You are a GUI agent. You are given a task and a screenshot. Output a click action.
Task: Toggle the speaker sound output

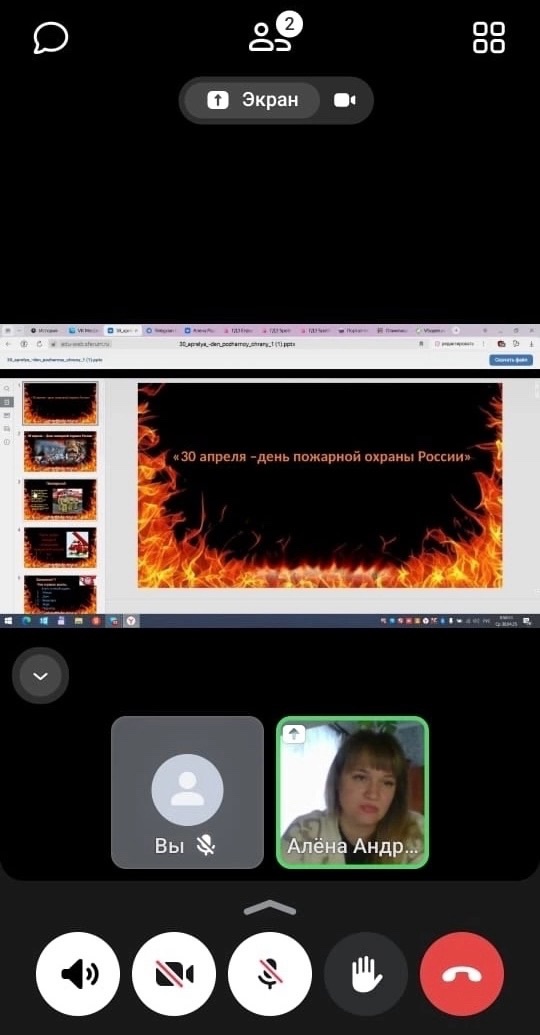[78, 974]
